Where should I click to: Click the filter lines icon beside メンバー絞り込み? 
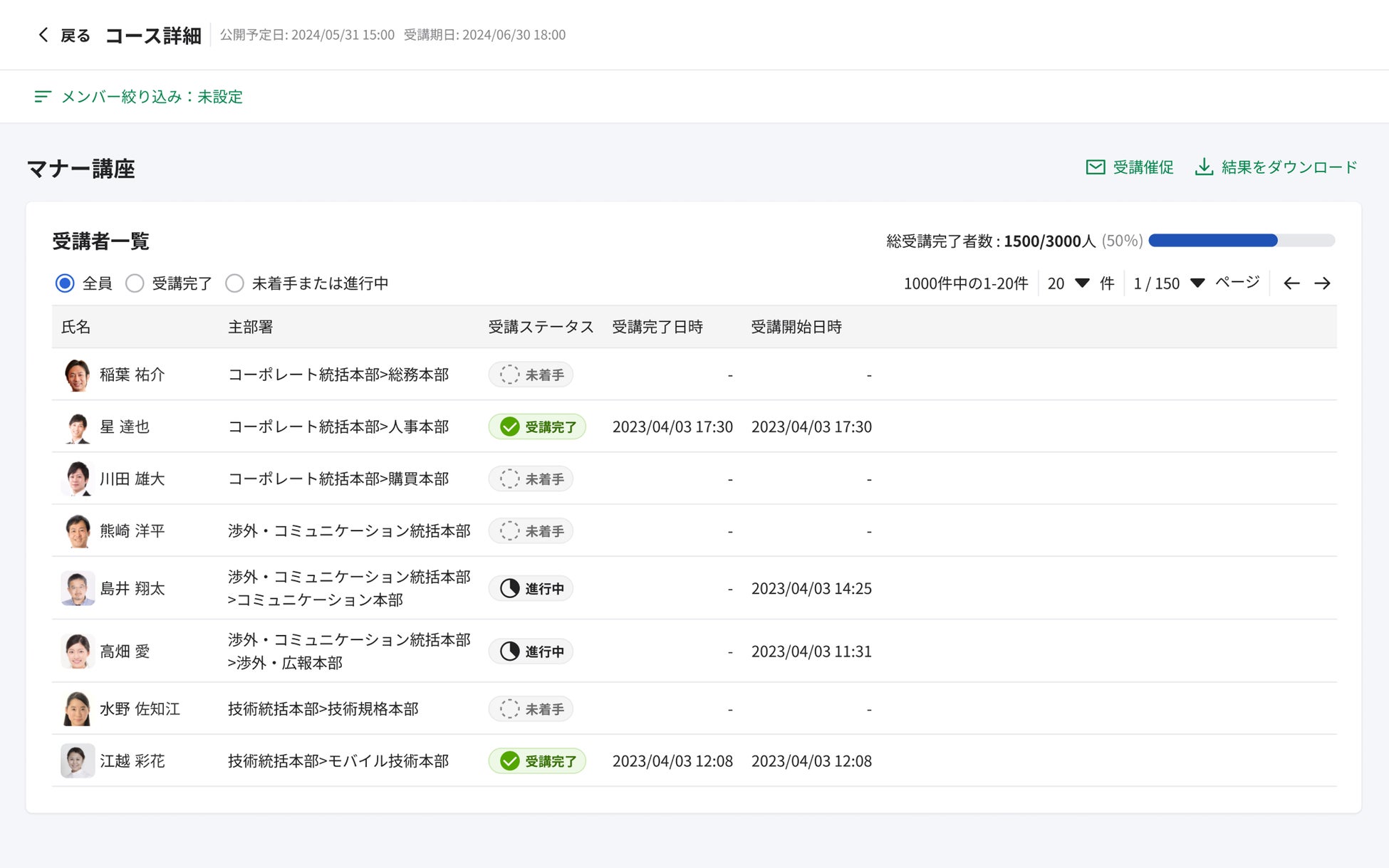(x=43, y=96)
